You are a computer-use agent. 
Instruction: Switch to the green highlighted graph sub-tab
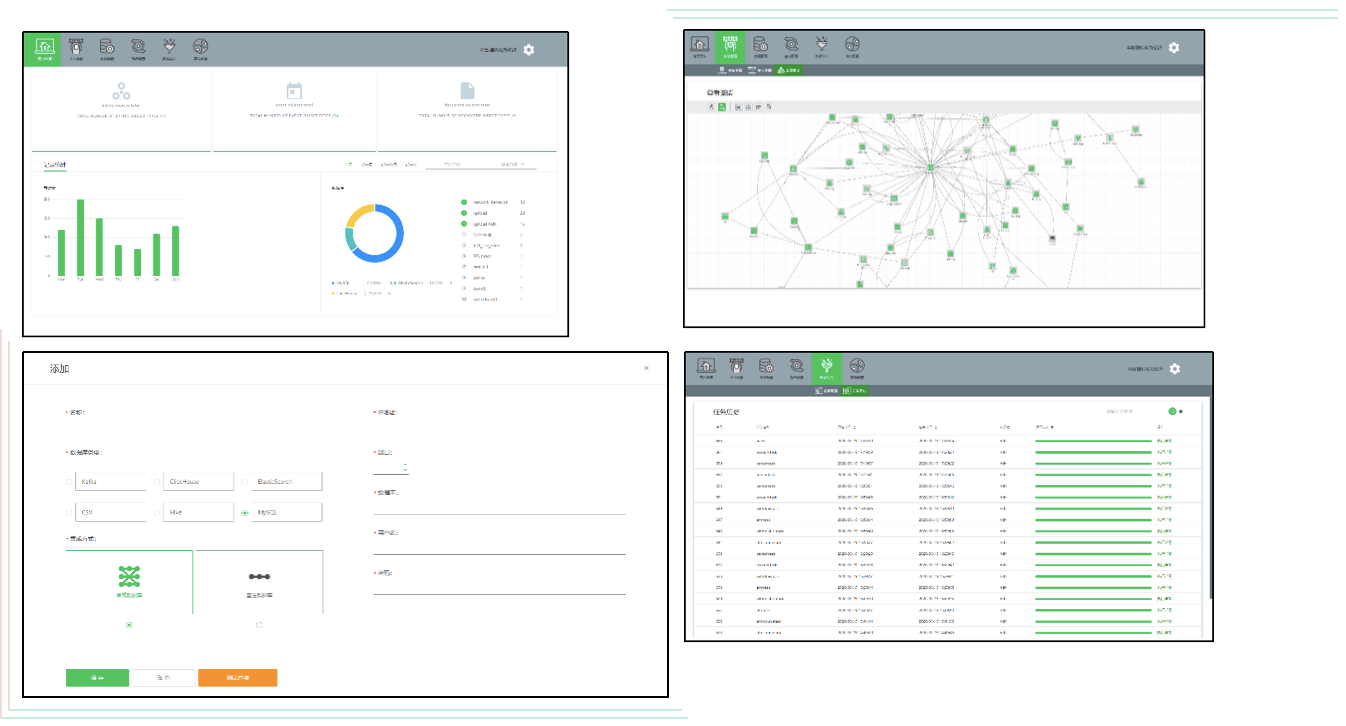pos(788,70)
